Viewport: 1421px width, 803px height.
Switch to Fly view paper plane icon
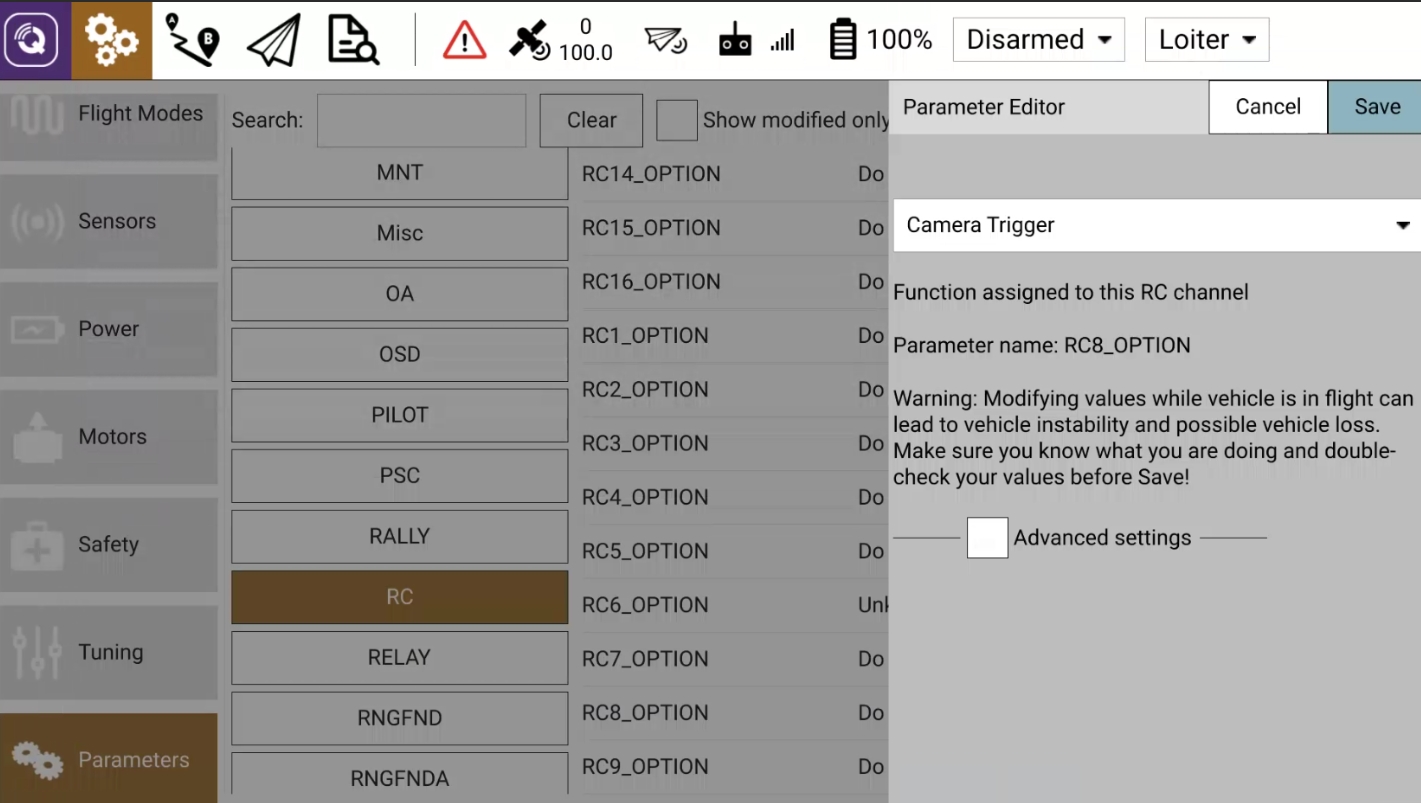pyautogui.click(x=273, y=40)
